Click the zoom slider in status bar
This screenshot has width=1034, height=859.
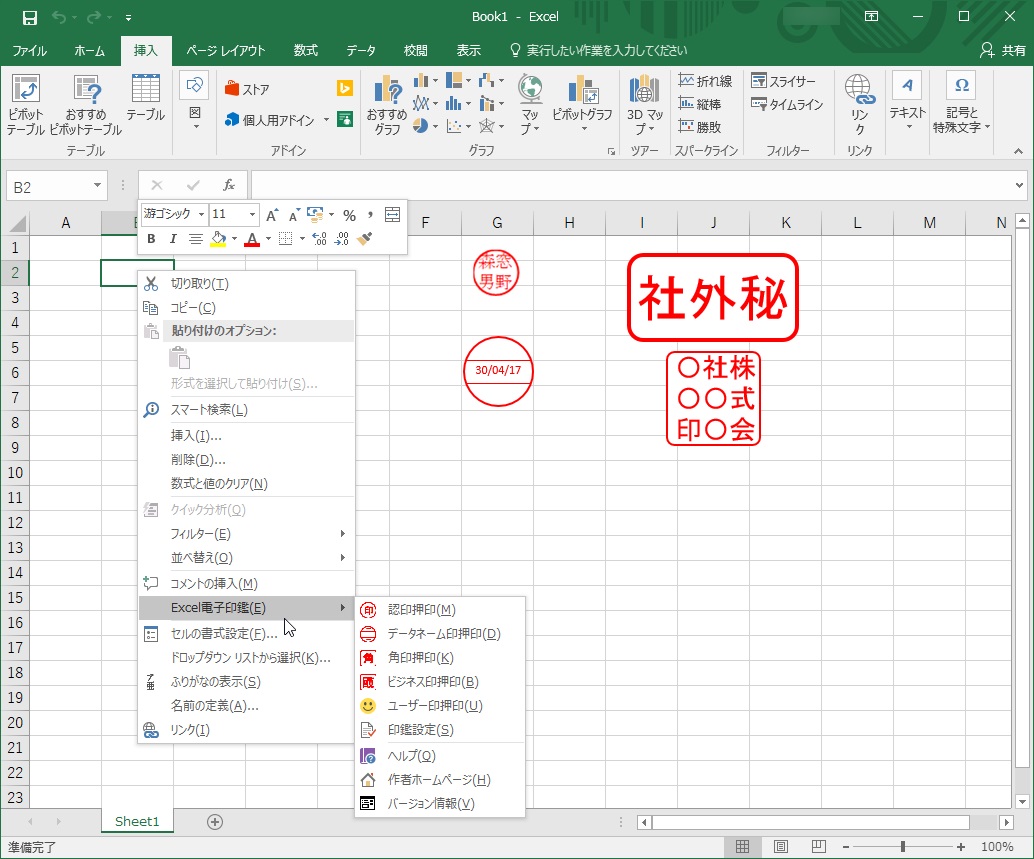(x=902, y=847)
